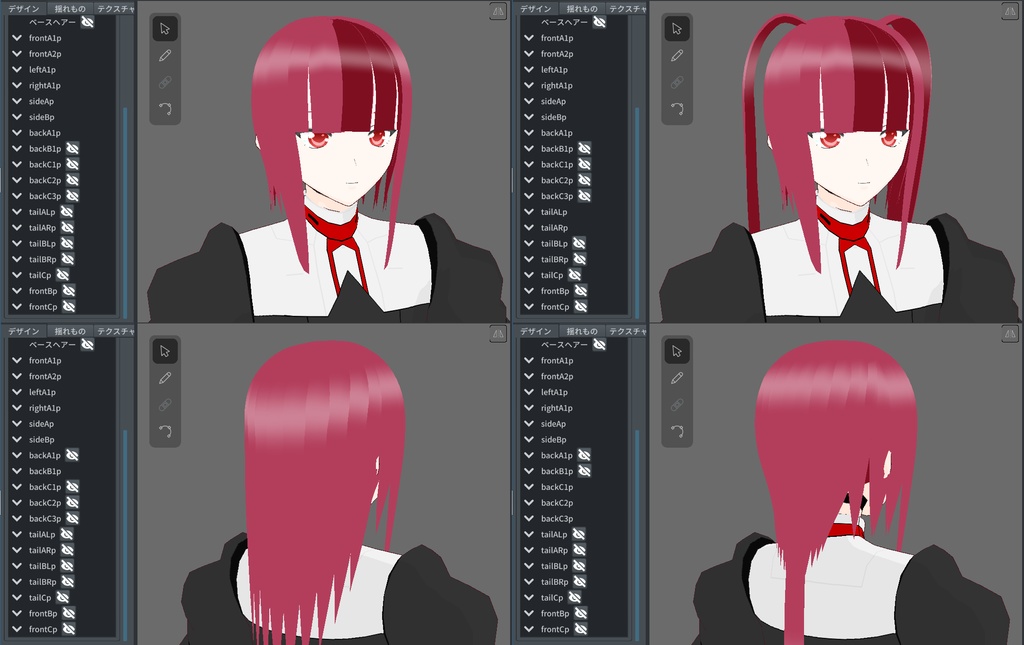This screenshot has height=645, width=1024.
Task: Click the eraser tool in the bottom-left view
Action: click(x=165, y=405)
